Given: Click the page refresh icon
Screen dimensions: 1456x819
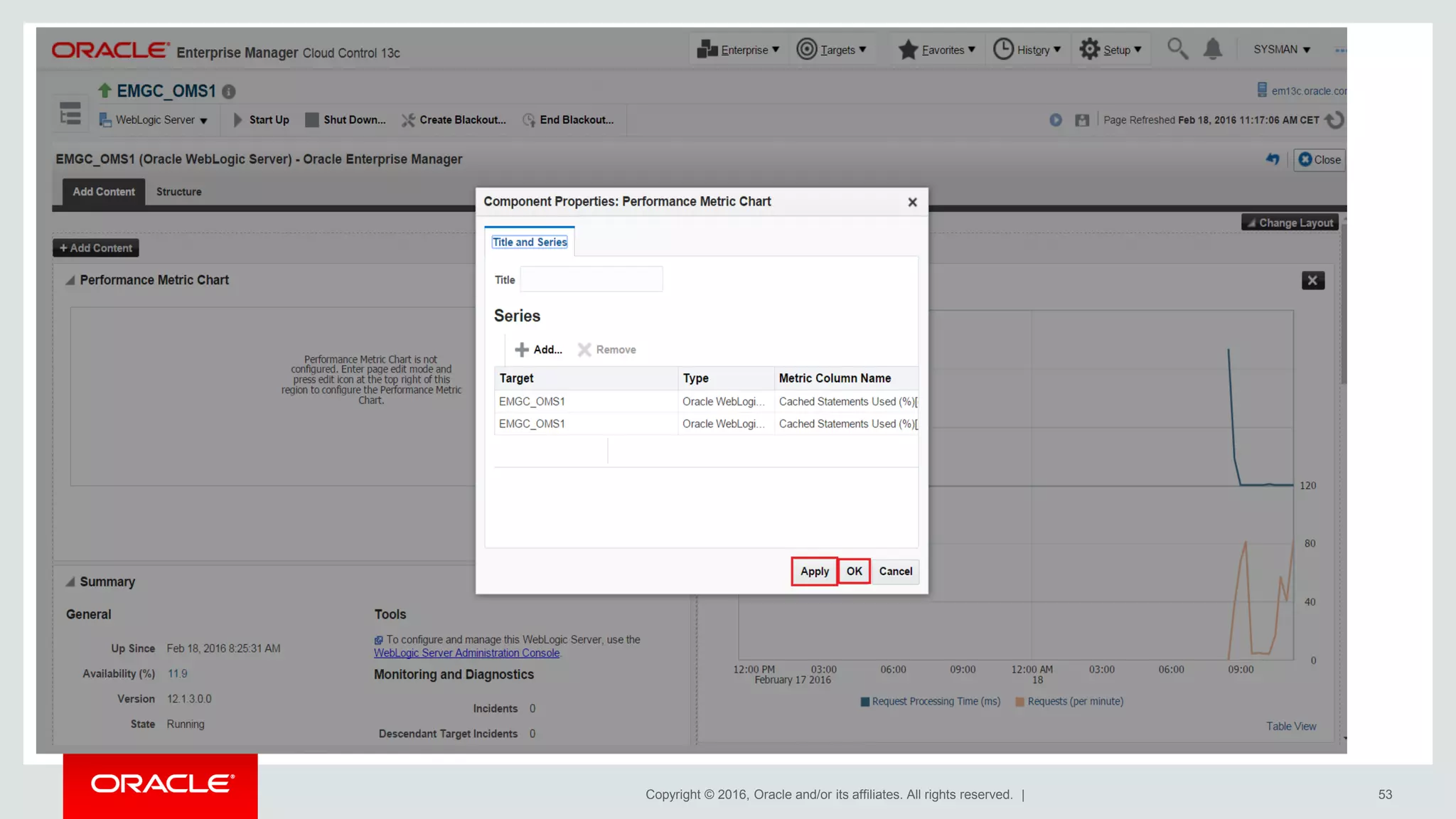Looking at the screenshot, I should tap(1335, 120).
